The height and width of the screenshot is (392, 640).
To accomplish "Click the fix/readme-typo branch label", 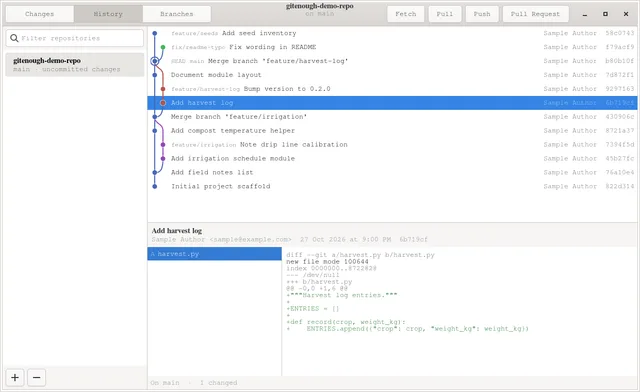I will point(198,47).
